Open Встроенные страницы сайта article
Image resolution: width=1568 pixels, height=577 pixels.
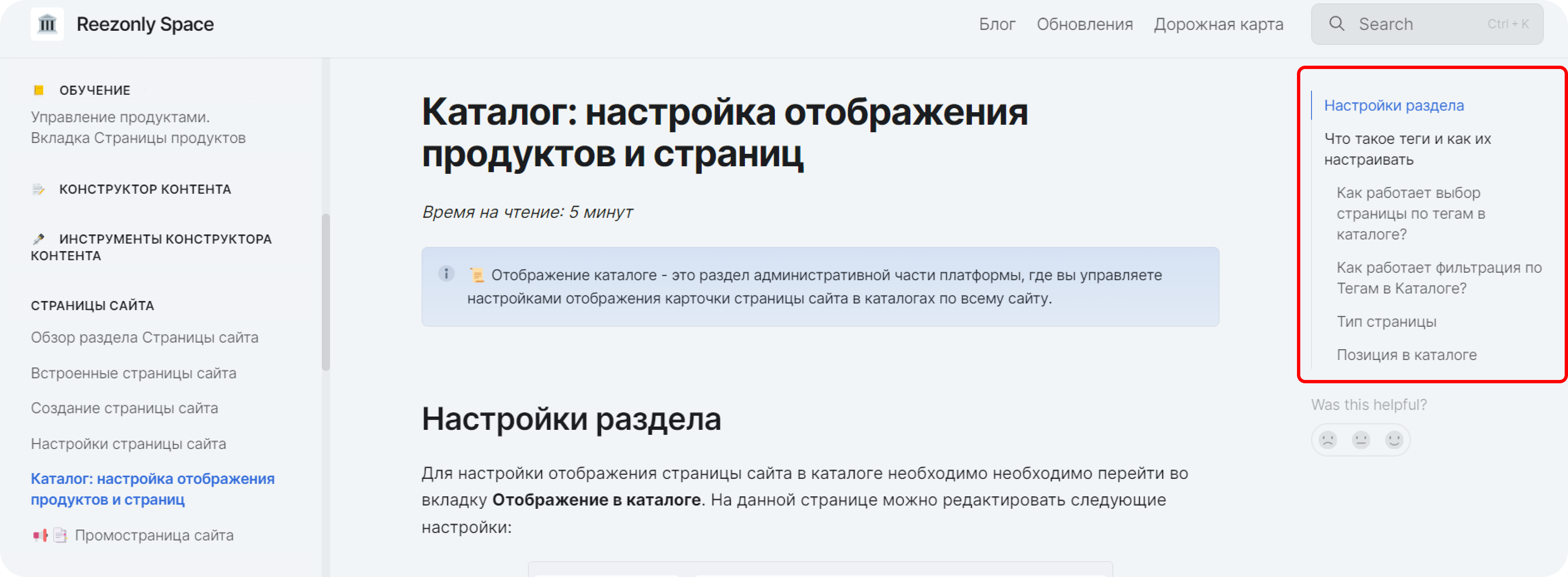(x=133, y=373)
